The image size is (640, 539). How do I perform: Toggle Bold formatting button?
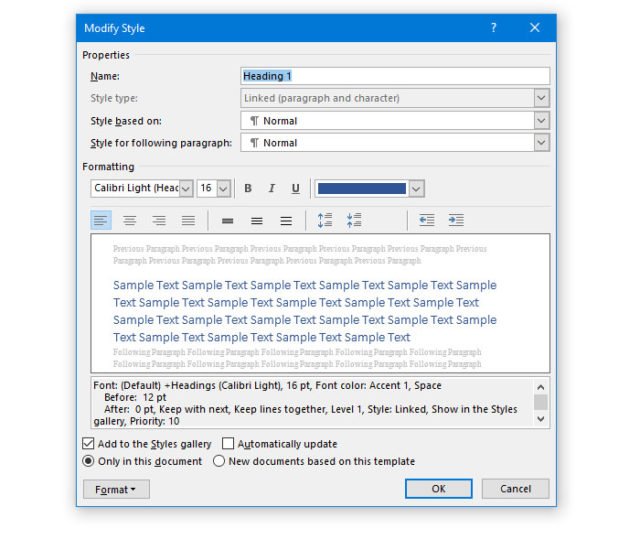click(x=248, y=188)
